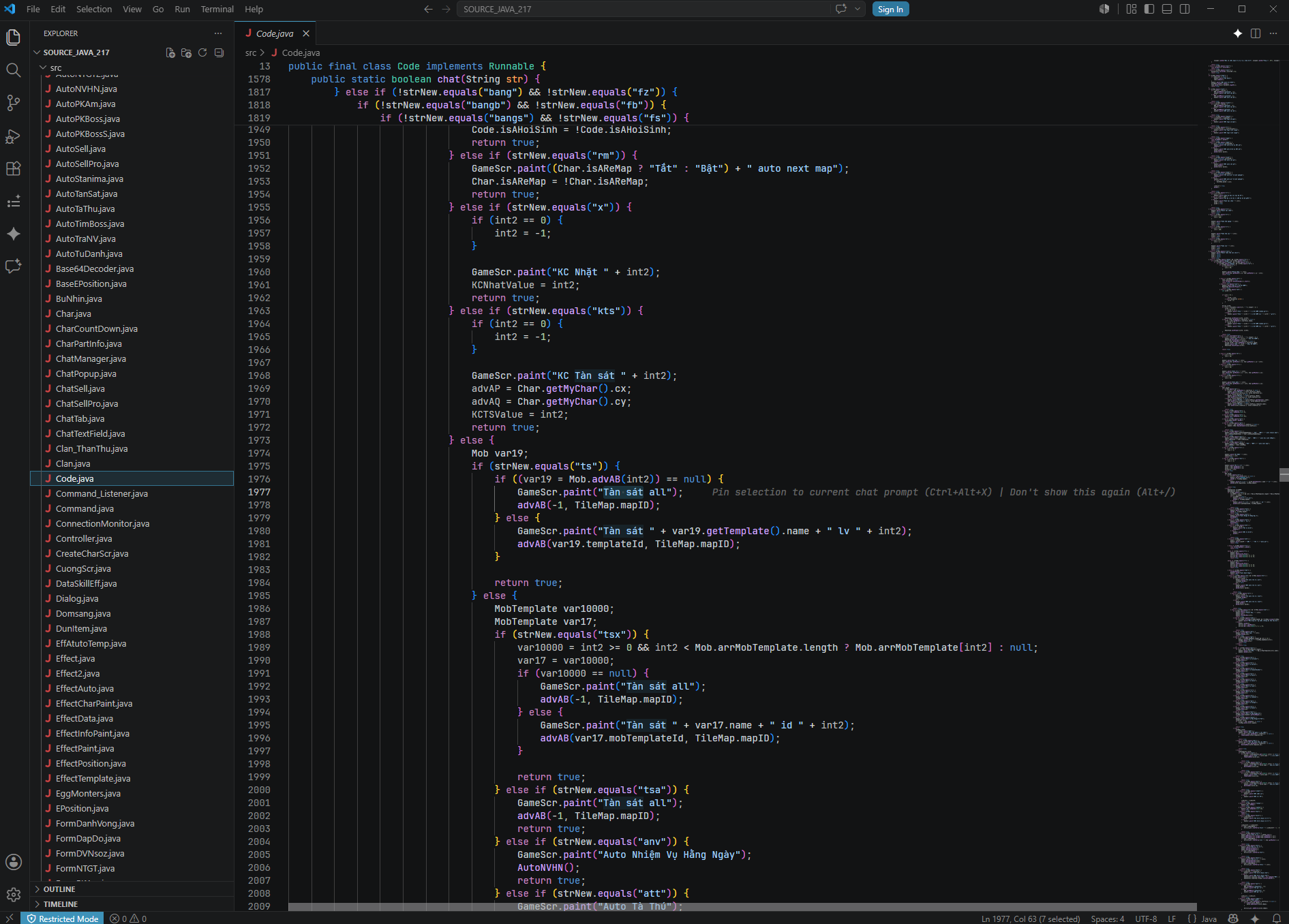Open the Source Control view

(14, 103)
